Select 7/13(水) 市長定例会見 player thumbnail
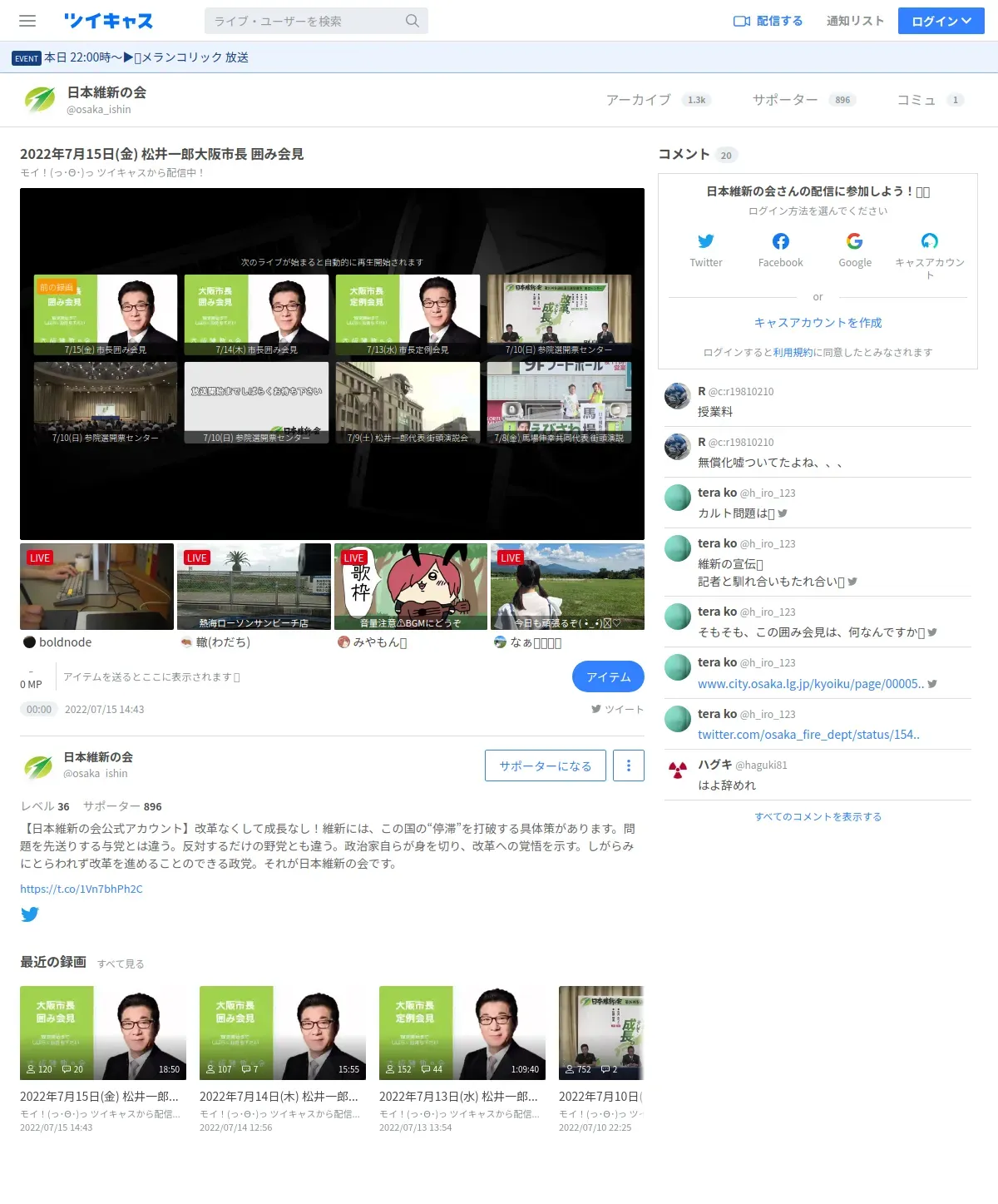This screenshot has width=998, height=1204. (x=408, y=315)
